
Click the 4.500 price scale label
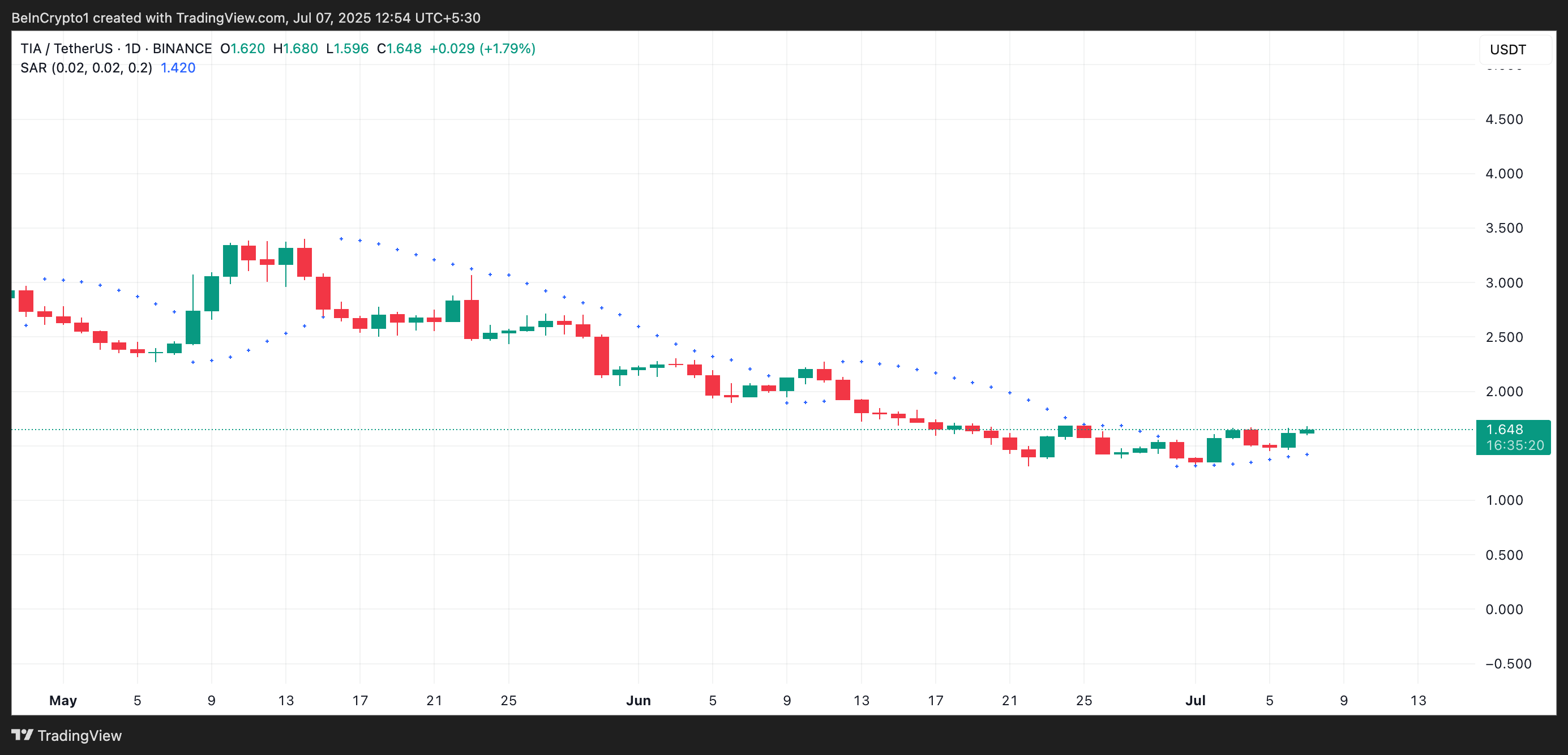(x=1503, y=119)
